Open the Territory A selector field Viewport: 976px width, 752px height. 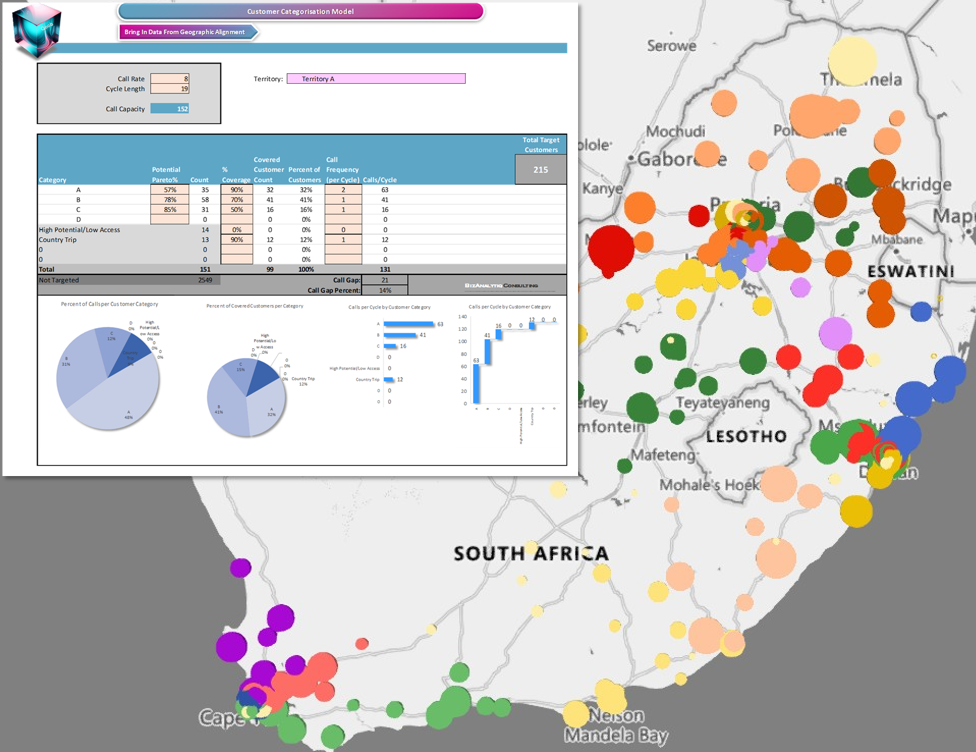pos(375,78)
